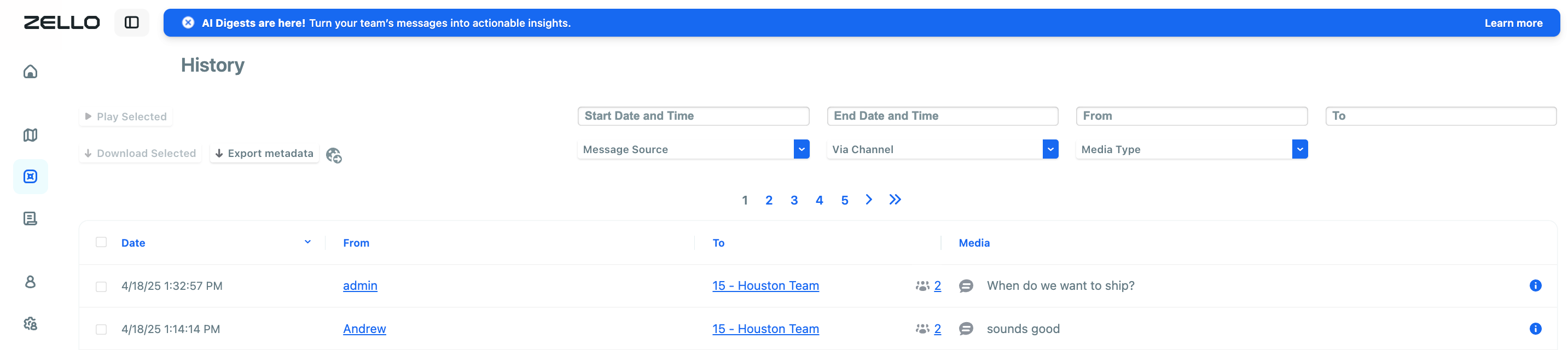Go to page 3 of history
1568x350 pixels.
pyautogui.click(x=794, y=200)
